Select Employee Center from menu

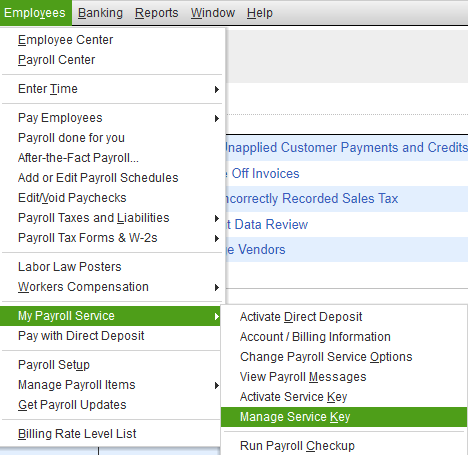click(111, 40)
